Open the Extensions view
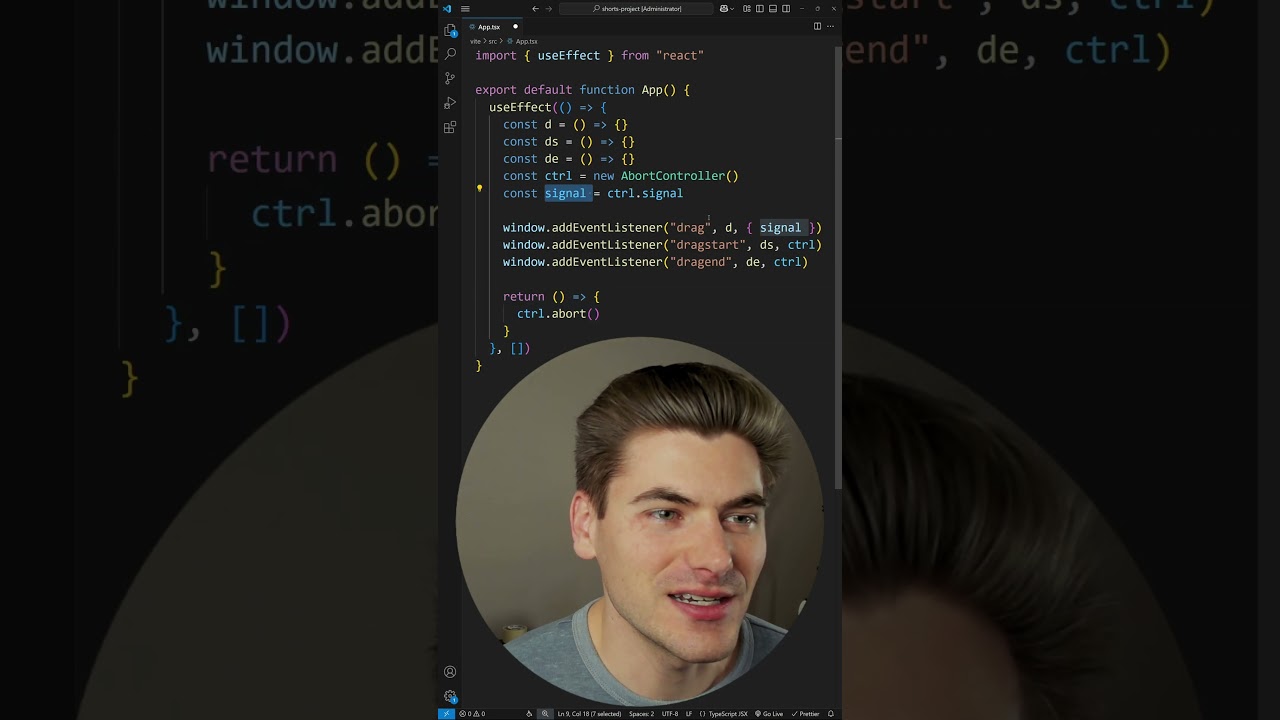 coord(450,127)
